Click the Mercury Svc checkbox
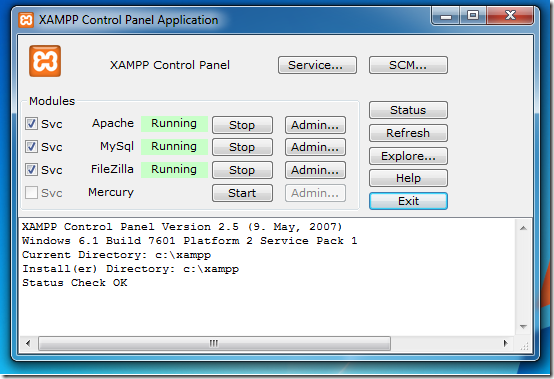 (31, 193)
